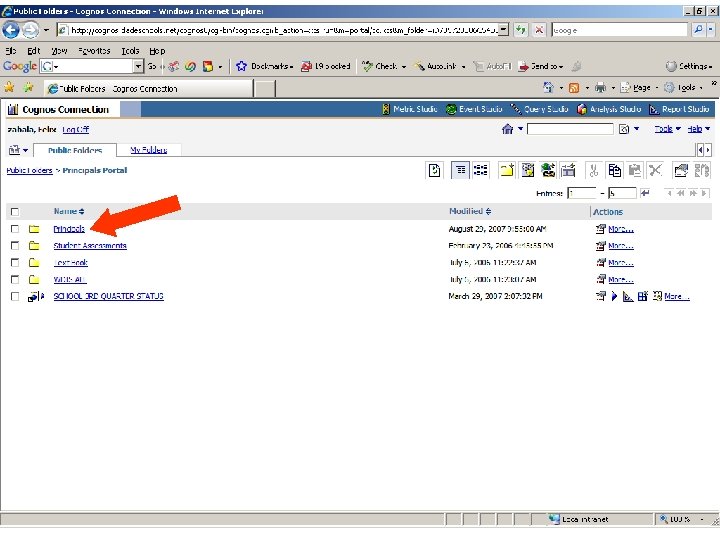The image size is (720, 540).
Task: Open the Cognos Tools dropdown
Action: click(667, 129)
